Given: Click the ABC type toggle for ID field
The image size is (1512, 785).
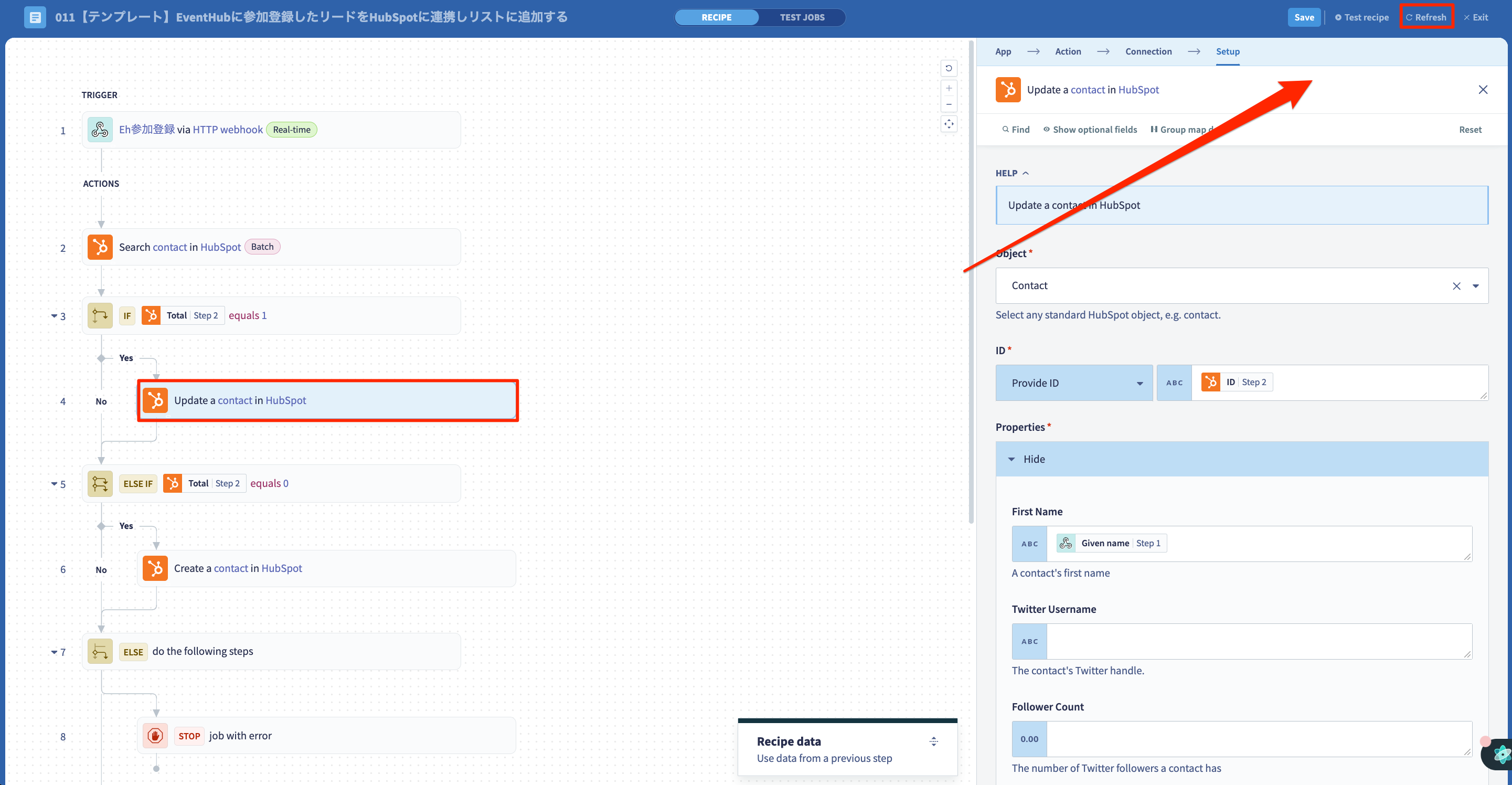Looking at the screenshot, I should [x=1174, y=383].
